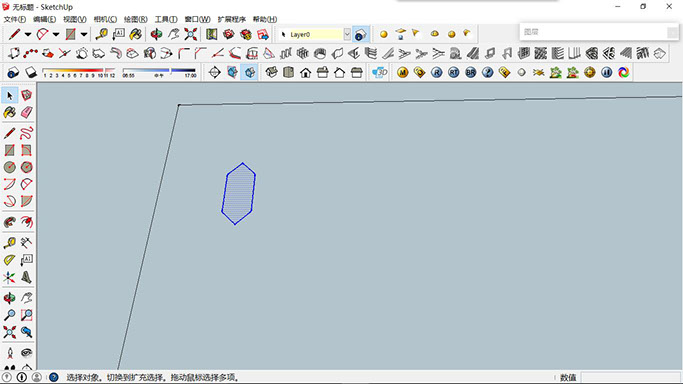This screenshot has height=384, width=683.
Task: Open the 帮助(H) menu
Action: (265, 19)
